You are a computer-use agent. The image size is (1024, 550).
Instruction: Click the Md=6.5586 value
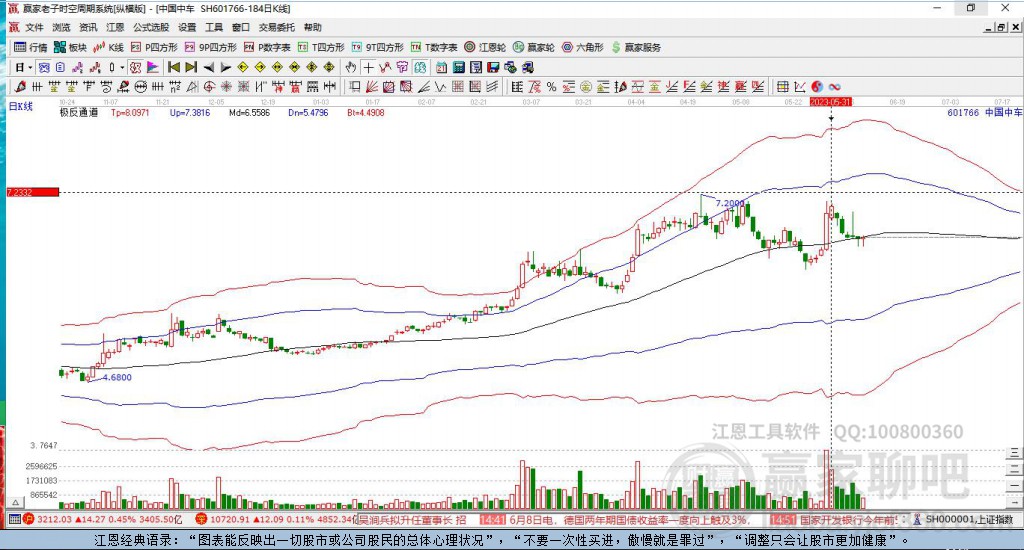(x=249, y=112)
